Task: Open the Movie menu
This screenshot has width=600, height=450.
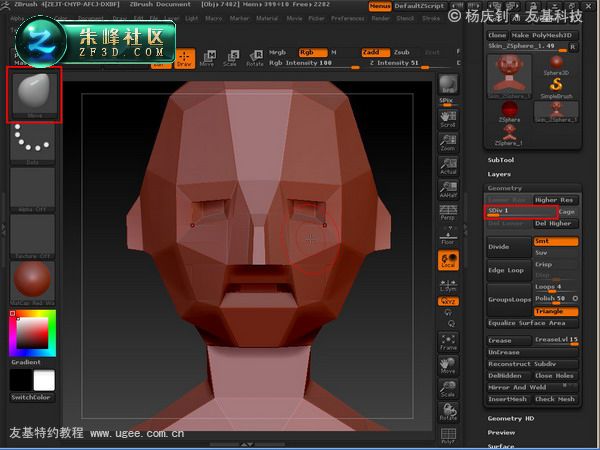Action: coord(294,18)
